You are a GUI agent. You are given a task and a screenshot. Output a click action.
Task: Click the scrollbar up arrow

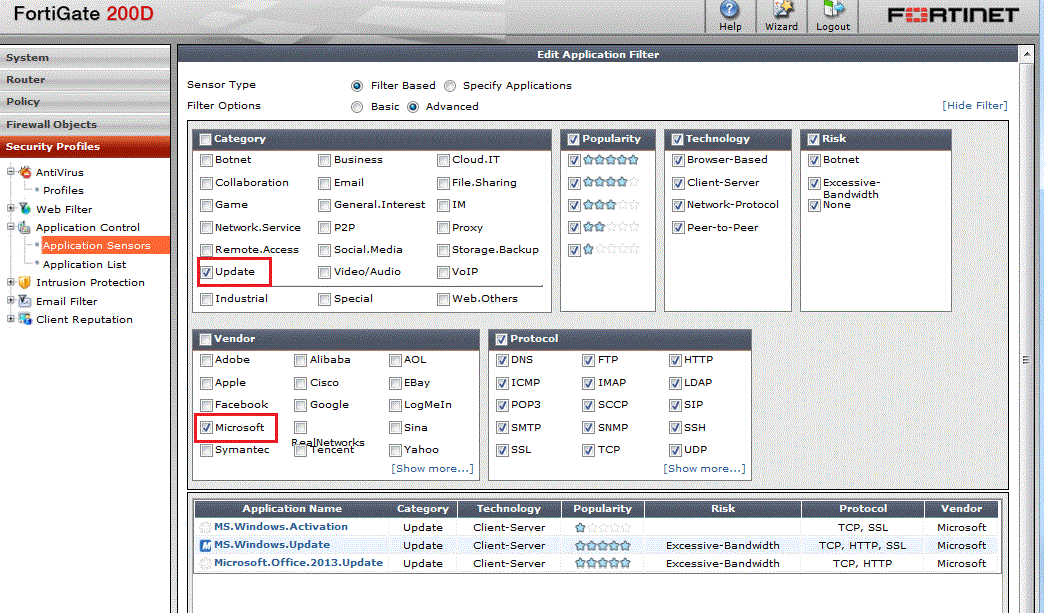click(x=1026, y=54)
